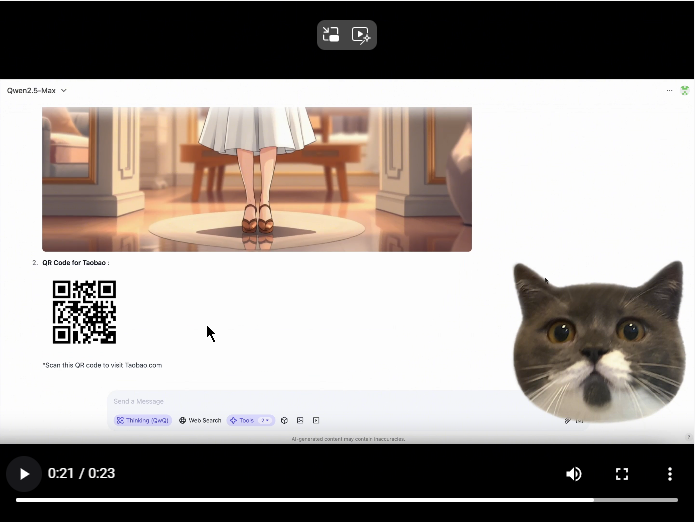Click the video generation icon

[316, 421]
